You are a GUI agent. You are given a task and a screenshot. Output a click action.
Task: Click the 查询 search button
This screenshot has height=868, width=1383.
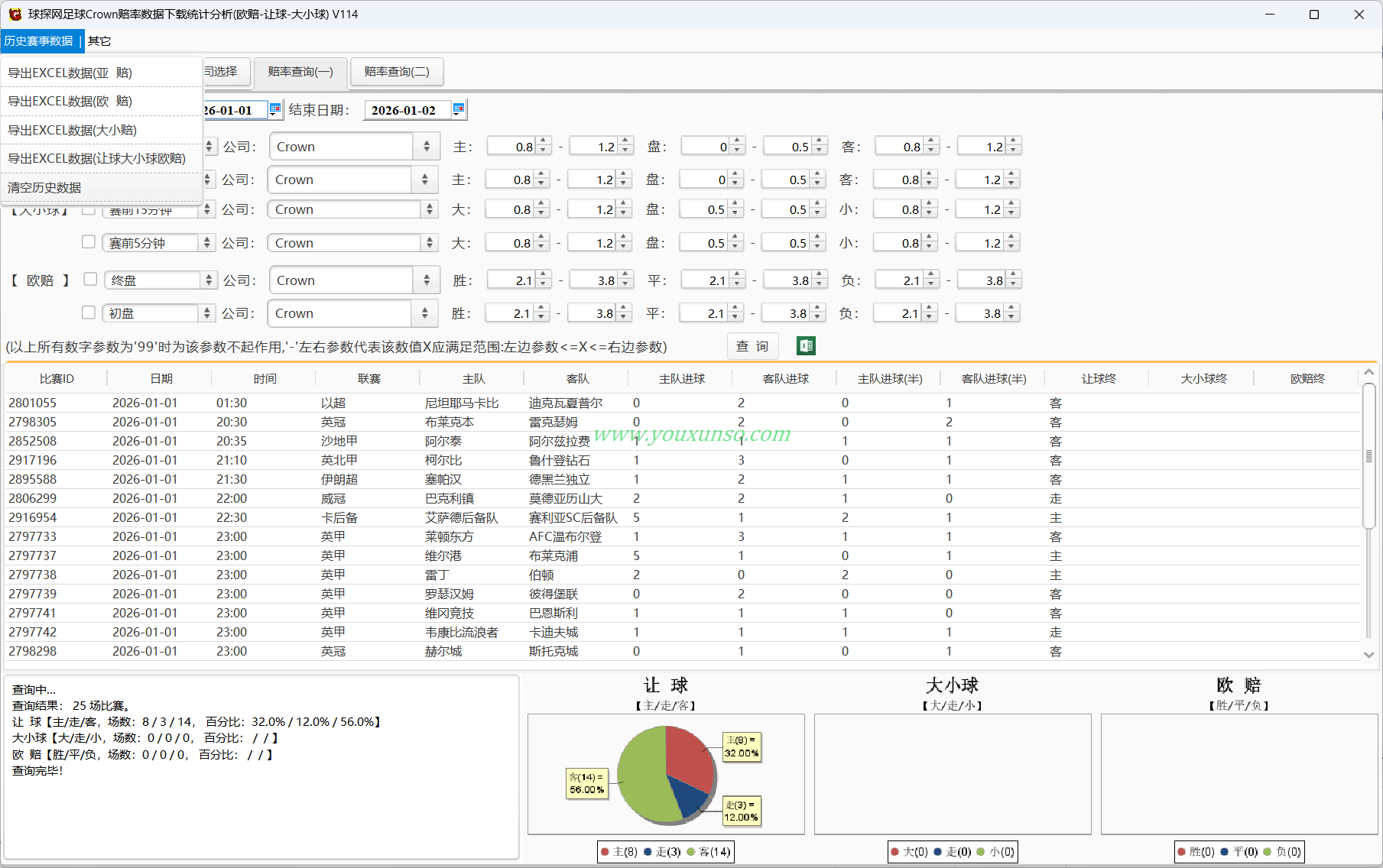752,346
